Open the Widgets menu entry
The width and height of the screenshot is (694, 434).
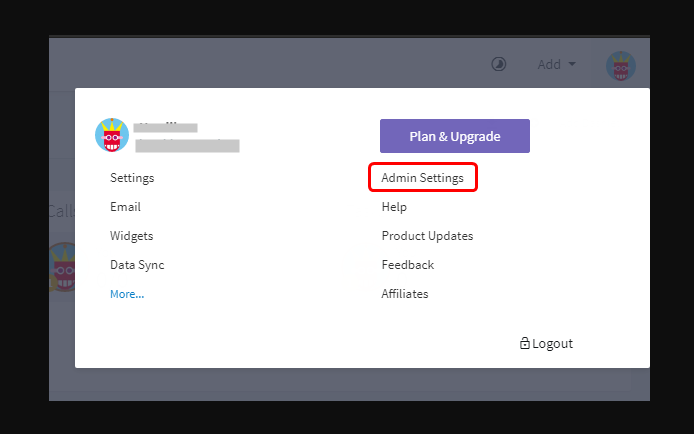click(x=131, y=236)
